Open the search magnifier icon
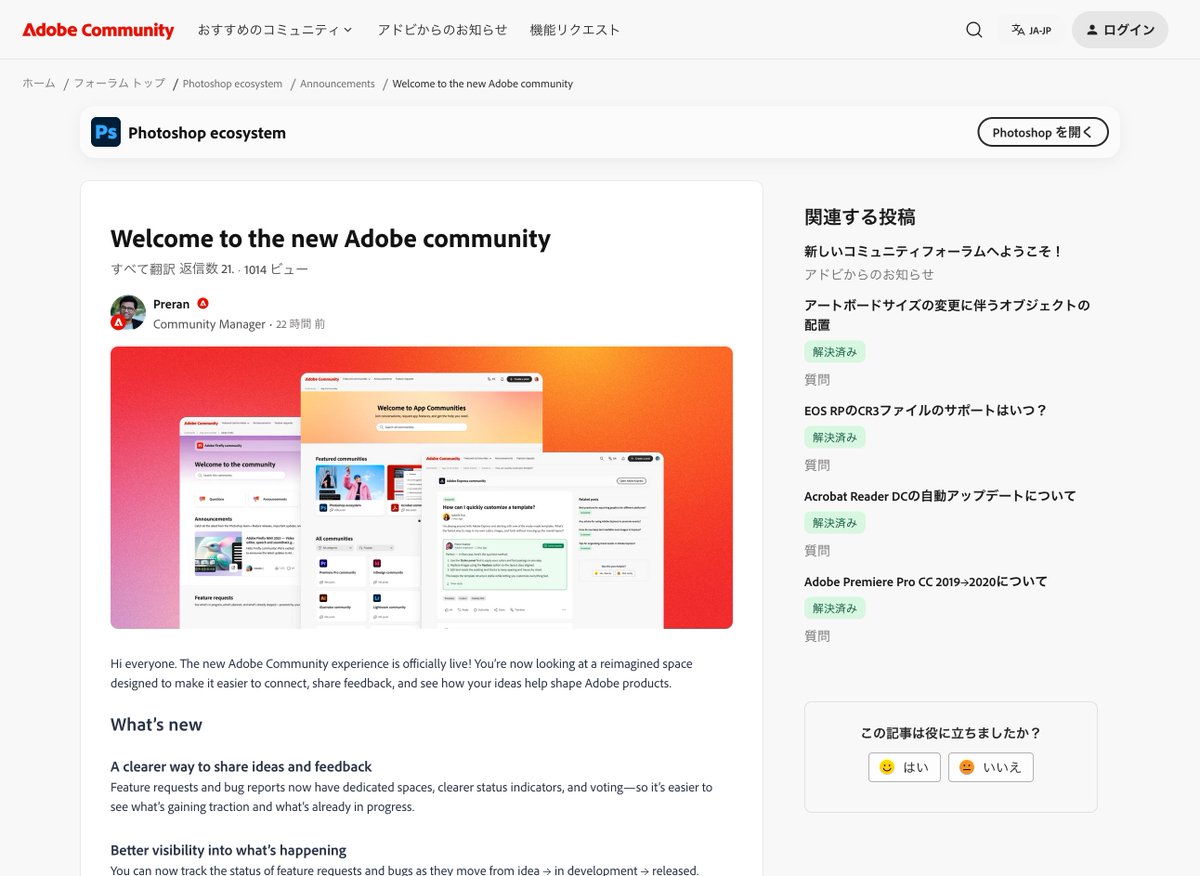Image resolution: width=1200 pixels, height=876 pixels. [x=974, y=30]
